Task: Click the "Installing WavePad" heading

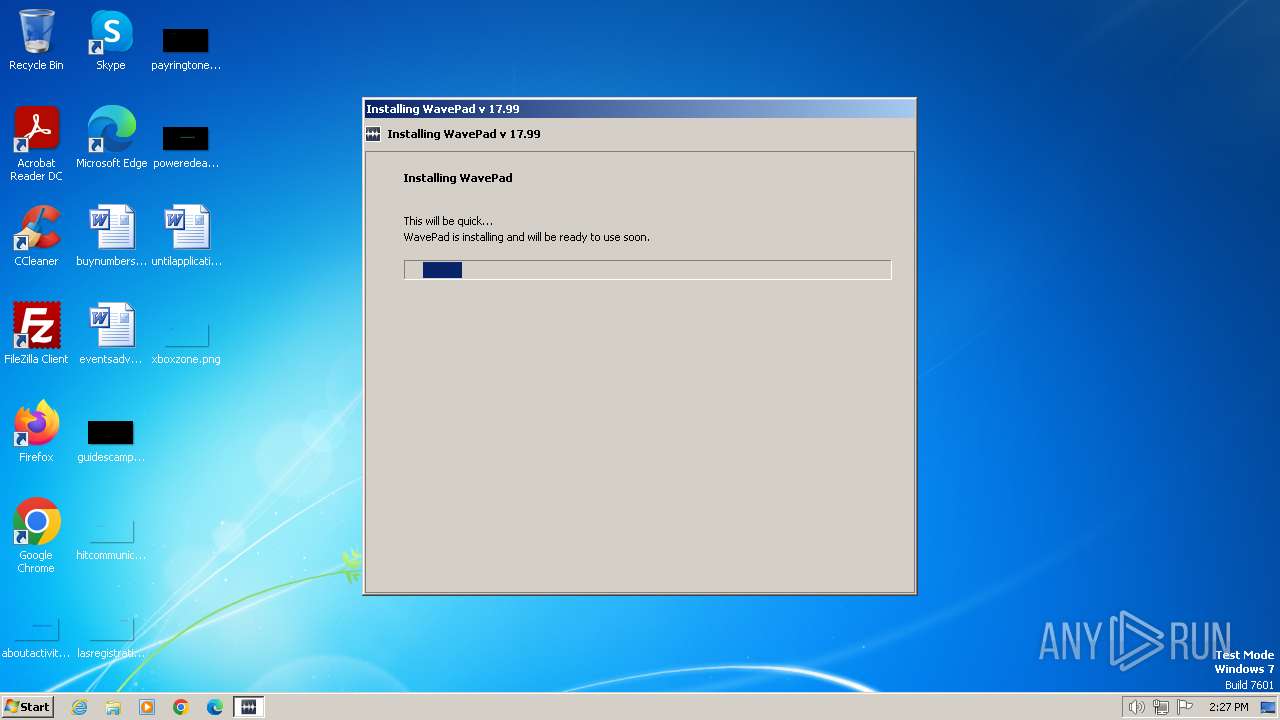Action: (458, 178)
